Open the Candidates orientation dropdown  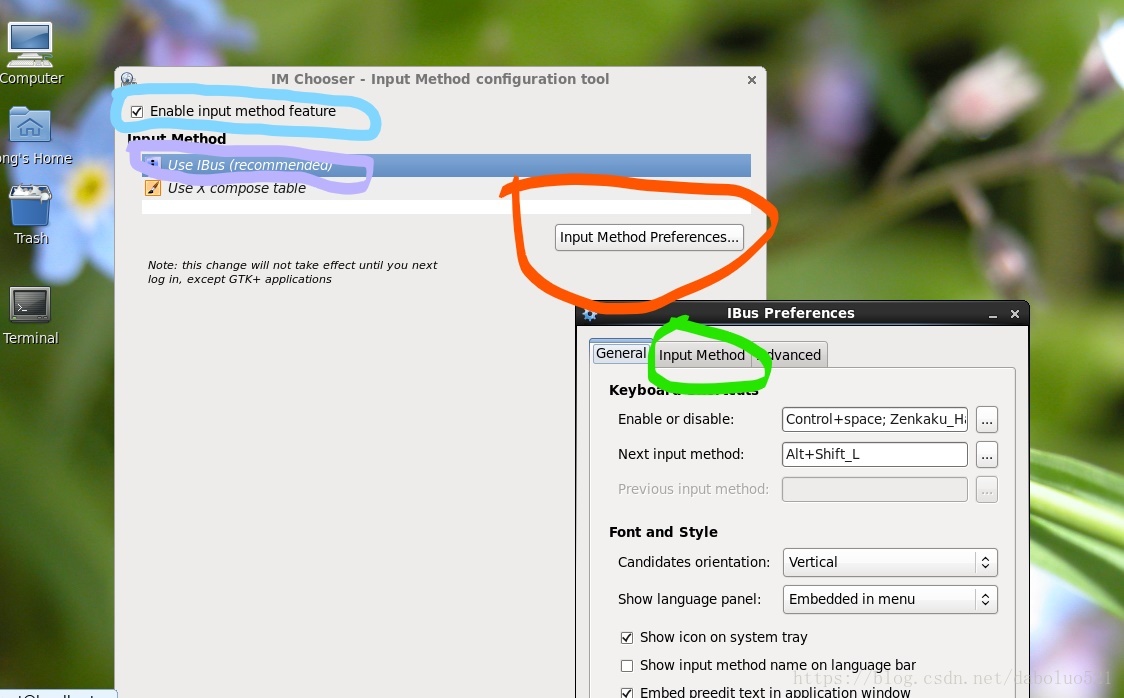click(x=890, y=563)
